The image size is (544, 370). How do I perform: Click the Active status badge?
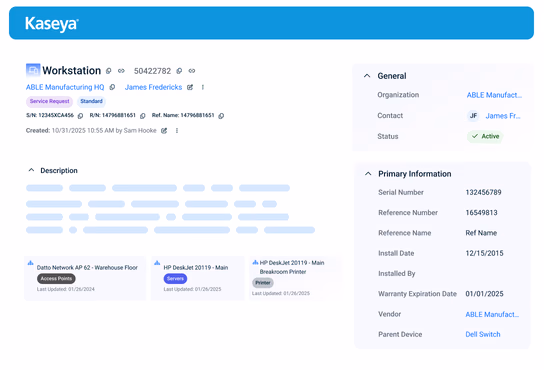pos(485,136)
